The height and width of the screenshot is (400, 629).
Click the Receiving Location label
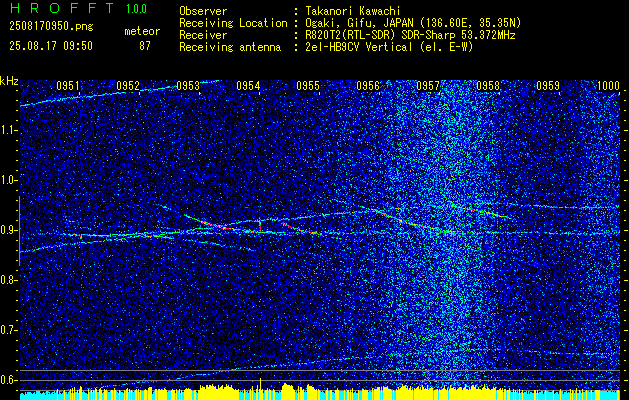tap(233, 23)
